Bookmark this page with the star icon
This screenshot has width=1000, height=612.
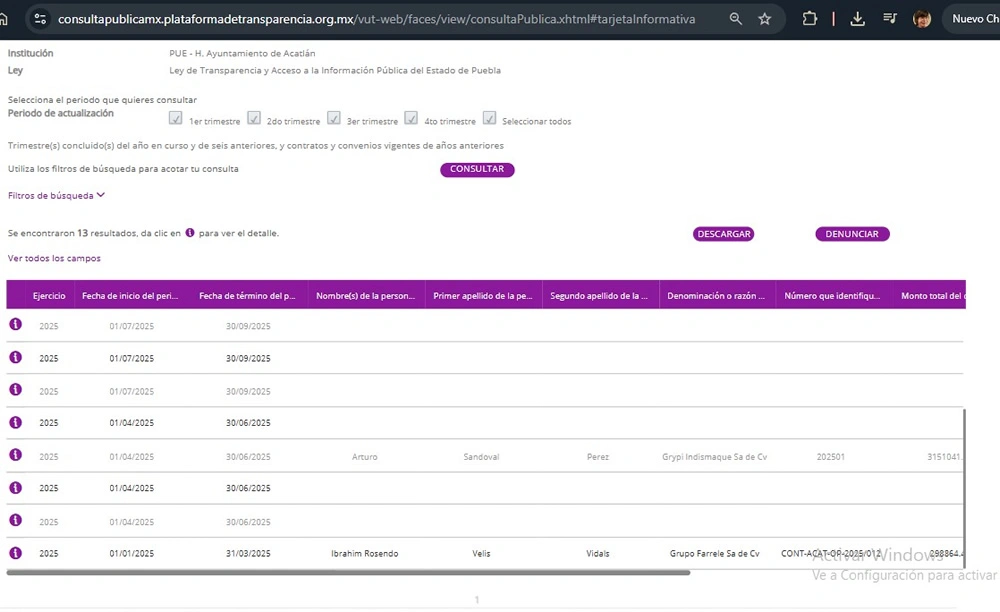[765, 19]
